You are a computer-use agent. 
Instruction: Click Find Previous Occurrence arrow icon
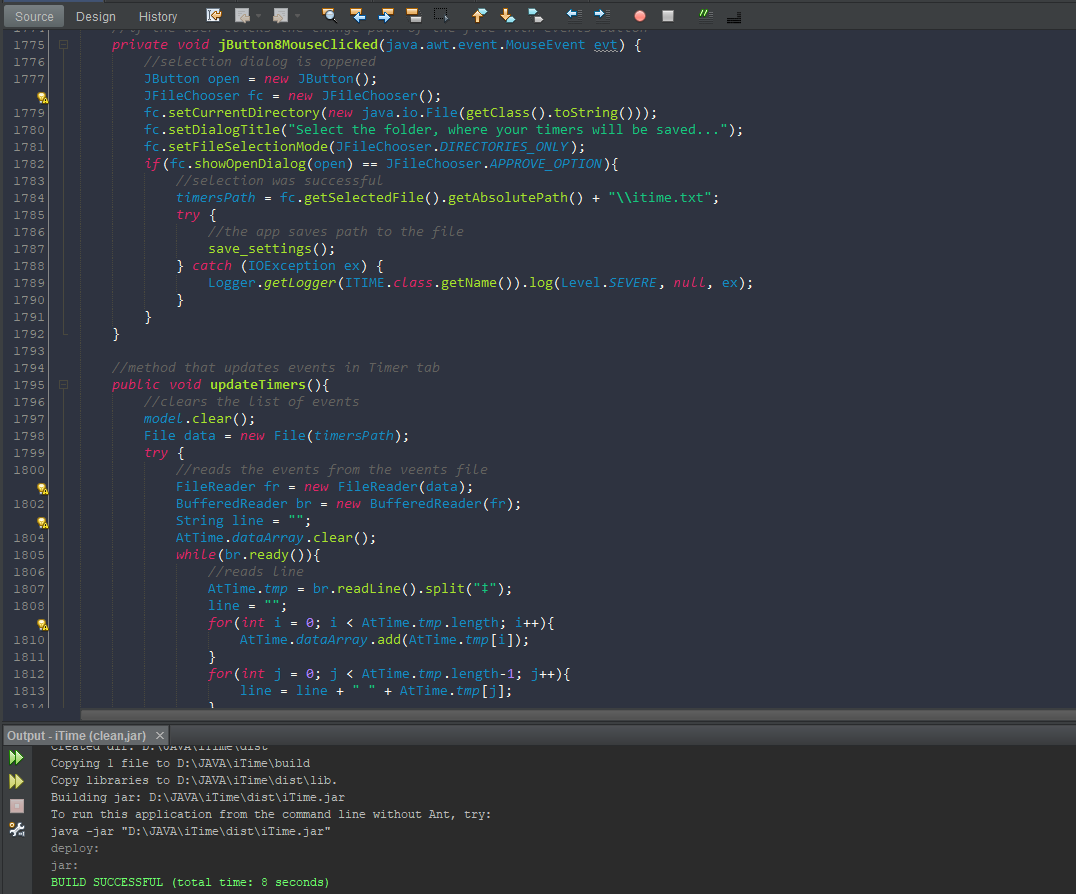tap(357, 16)
